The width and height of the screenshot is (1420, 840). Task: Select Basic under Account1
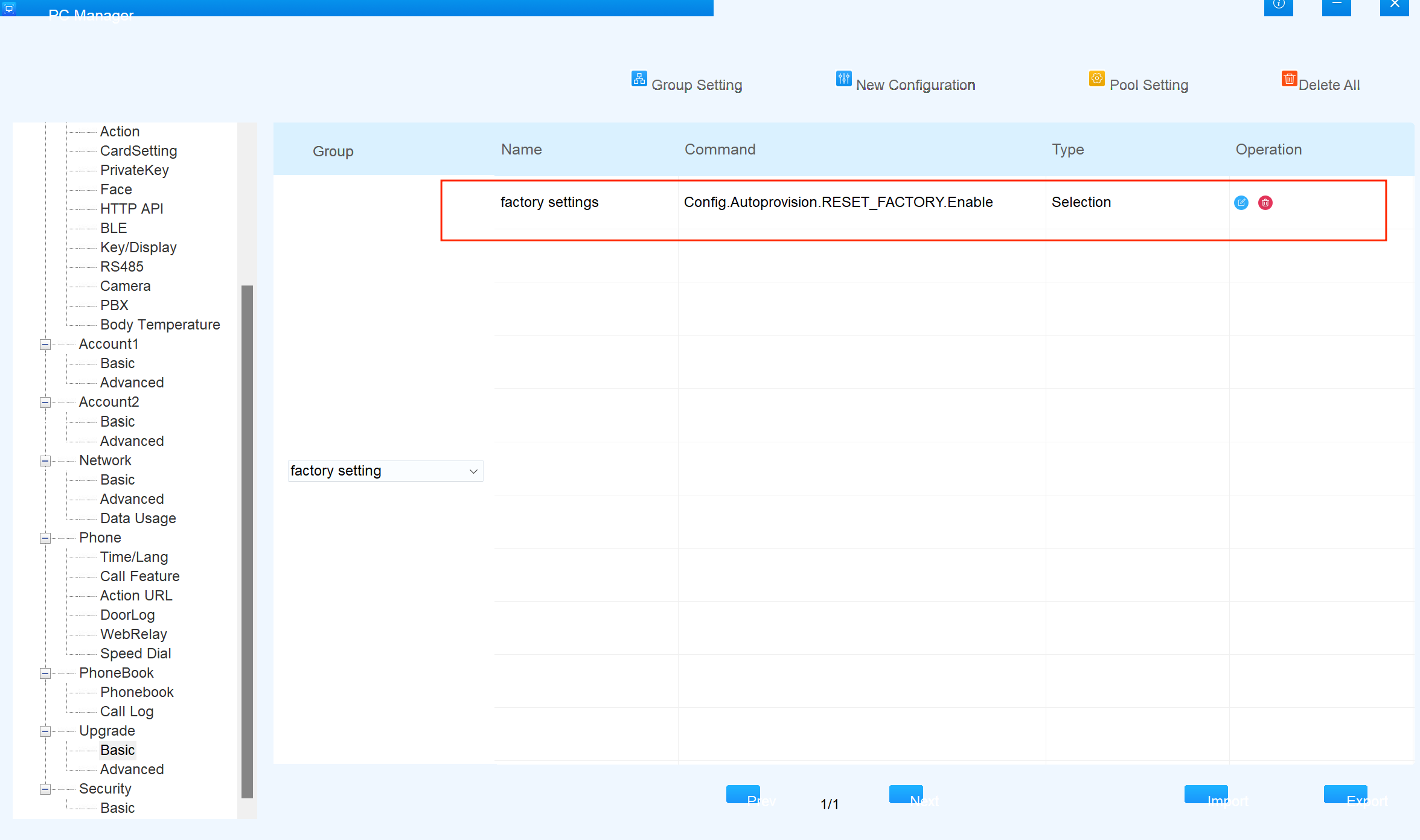(117, 363)
